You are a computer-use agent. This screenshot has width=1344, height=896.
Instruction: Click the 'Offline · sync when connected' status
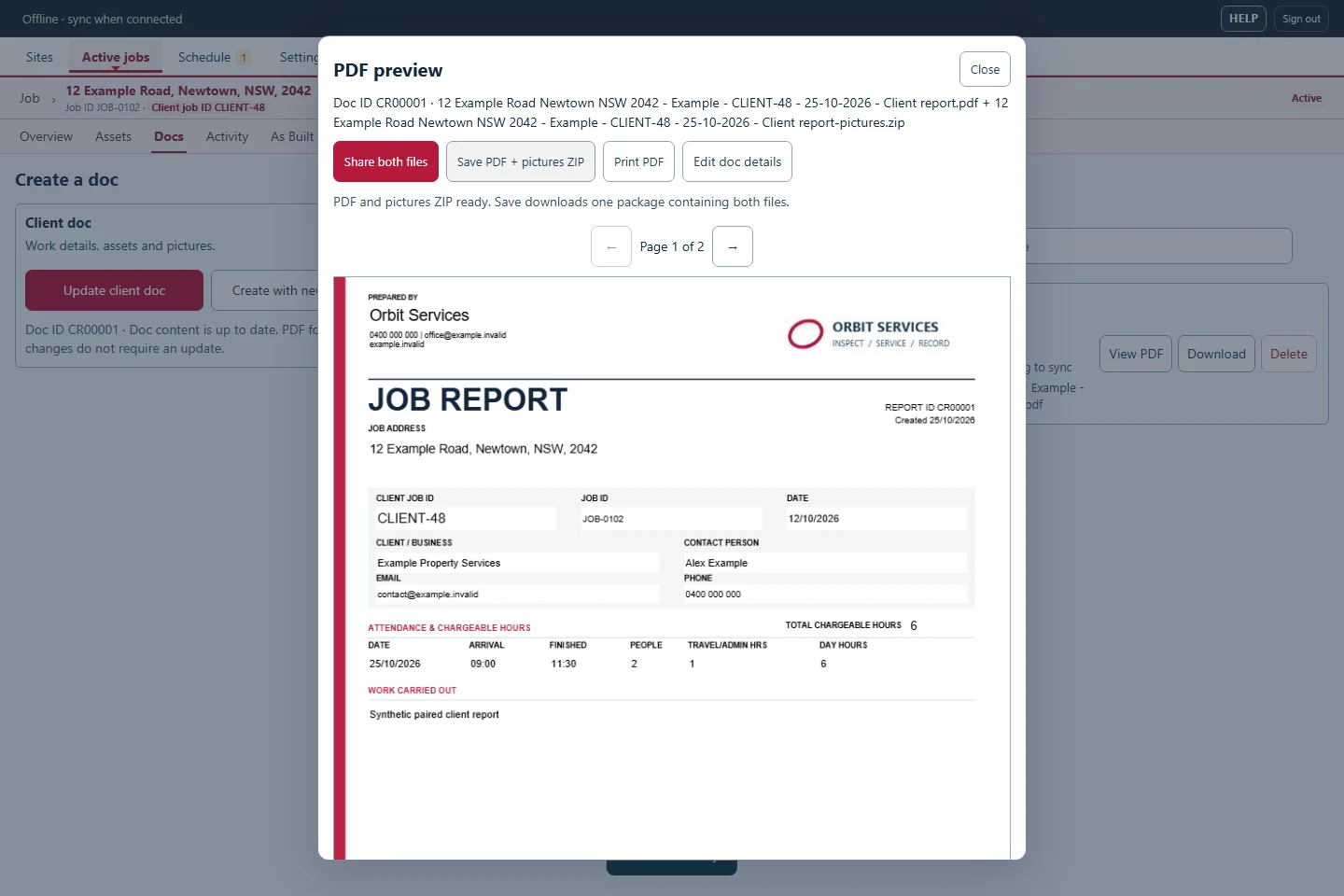102,19
